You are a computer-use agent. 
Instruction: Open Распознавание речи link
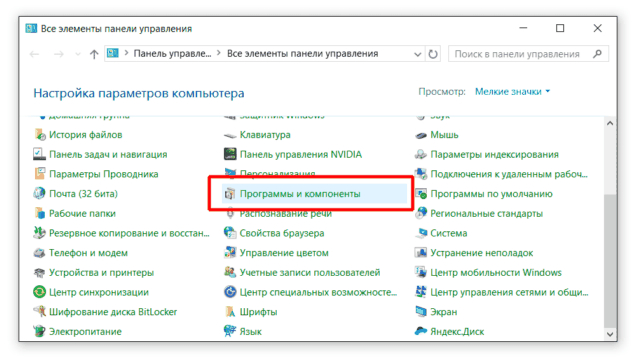click(286, 214)
